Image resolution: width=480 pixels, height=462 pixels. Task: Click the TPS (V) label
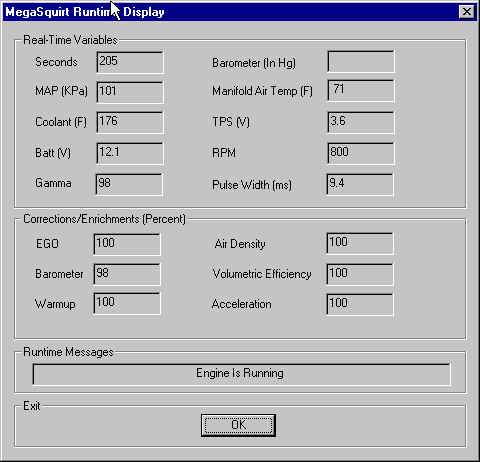pyautogui.click(x=231, y=122)
